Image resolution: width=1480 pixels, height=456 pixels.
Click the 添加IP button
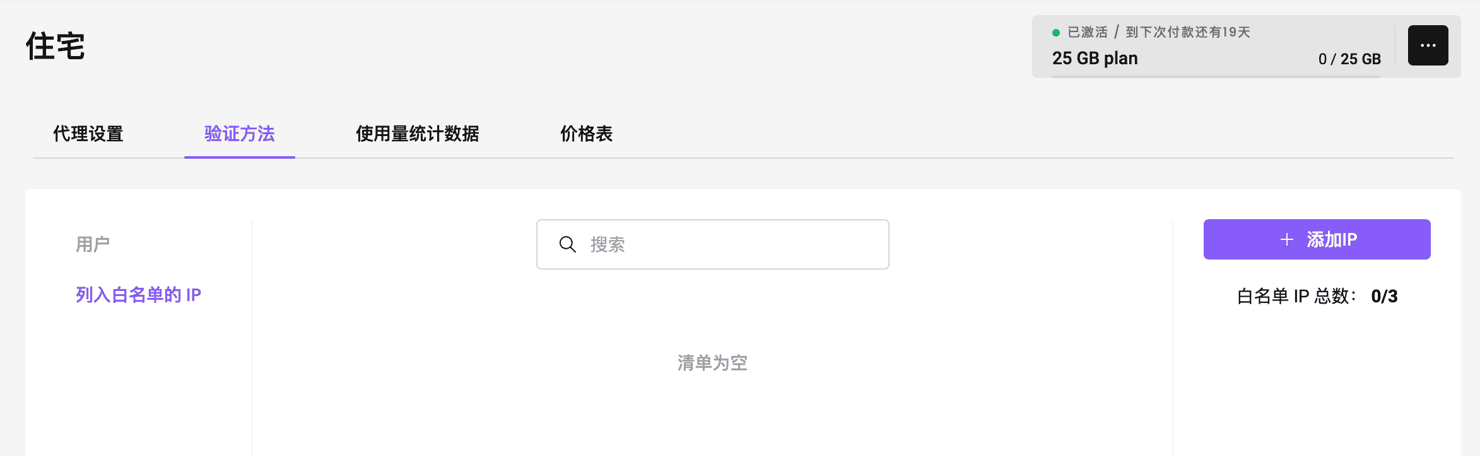pos(1316,239)
